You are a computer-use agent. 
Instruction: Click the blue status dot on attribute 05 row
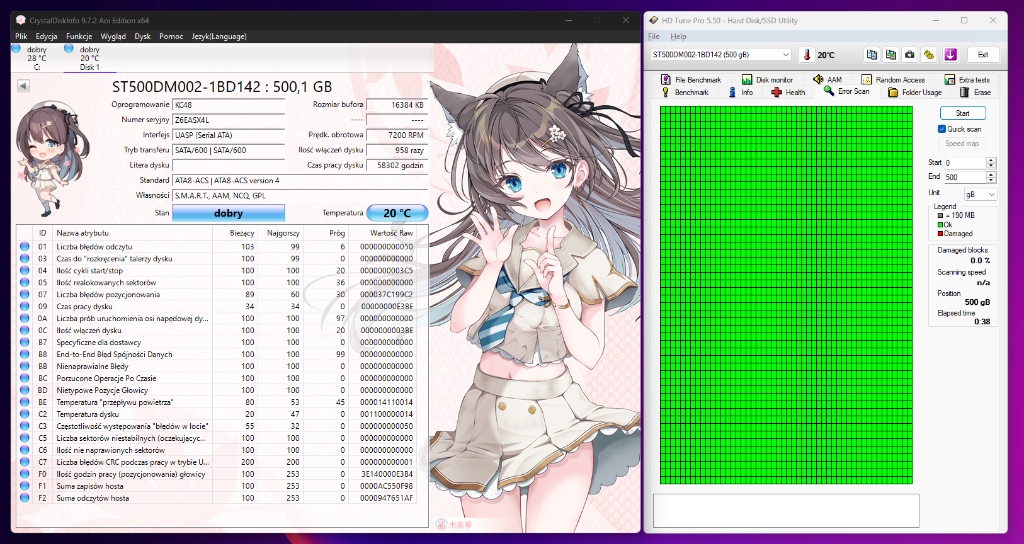coord(25,283)
